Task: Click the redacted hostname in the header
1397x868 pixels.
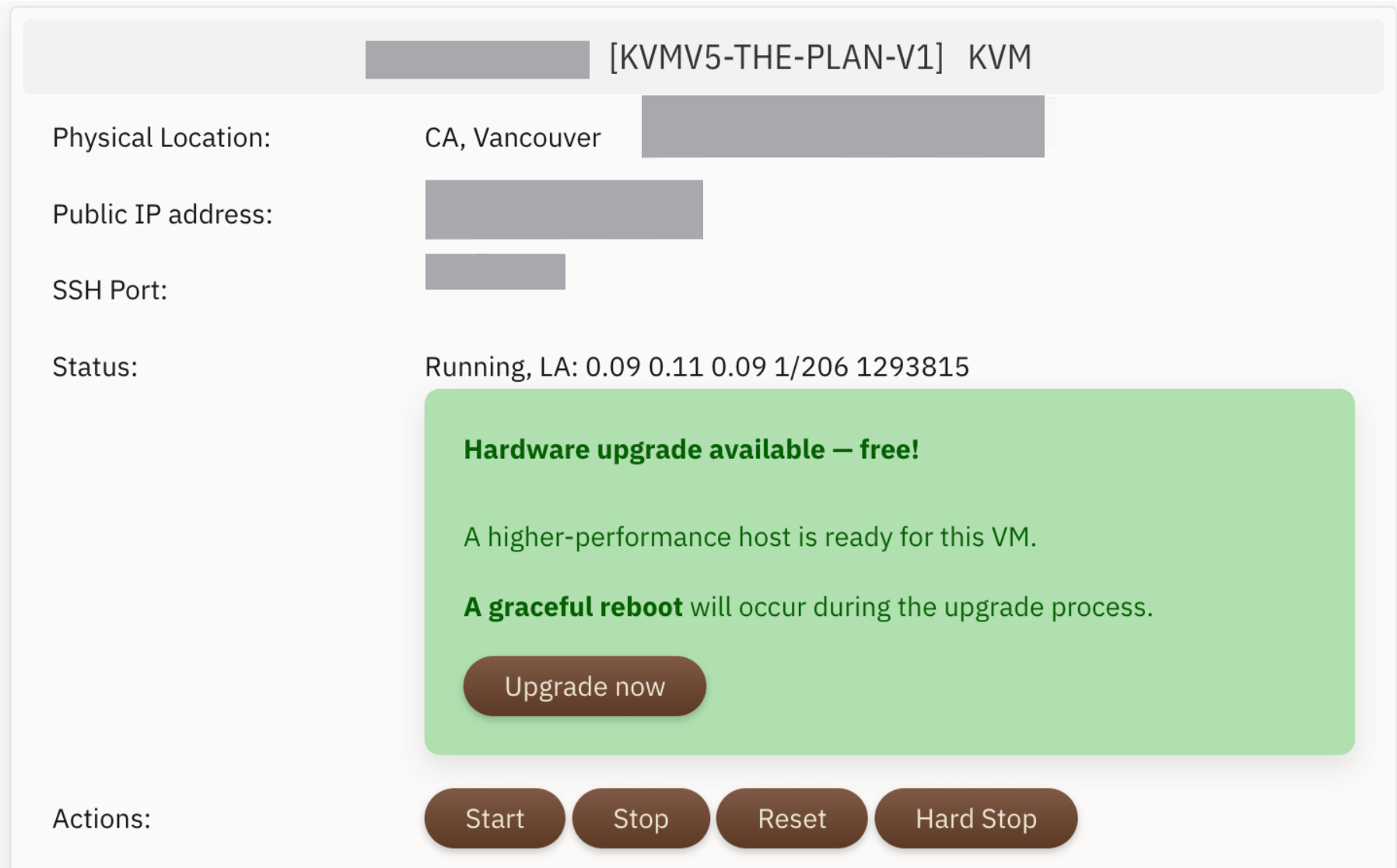Action: [478, 60]
